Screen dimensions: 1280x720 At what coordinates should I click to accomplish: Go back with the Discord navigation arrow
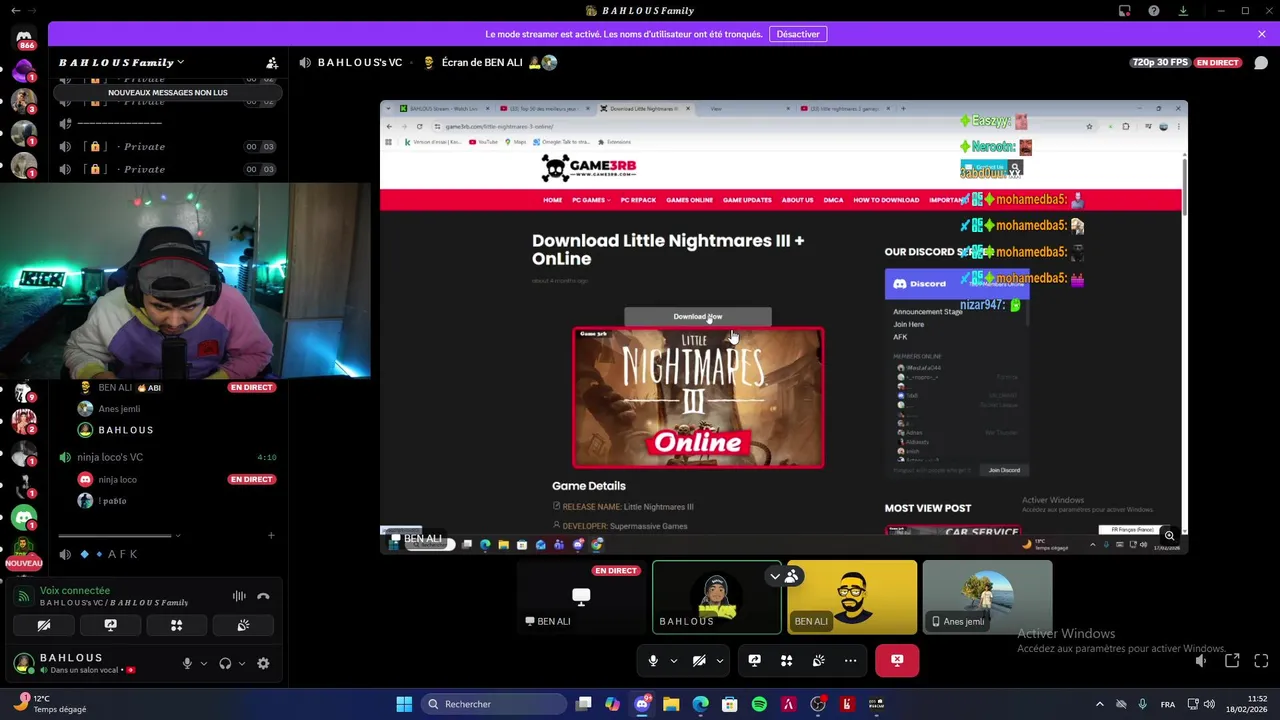[x=15, y=11]
